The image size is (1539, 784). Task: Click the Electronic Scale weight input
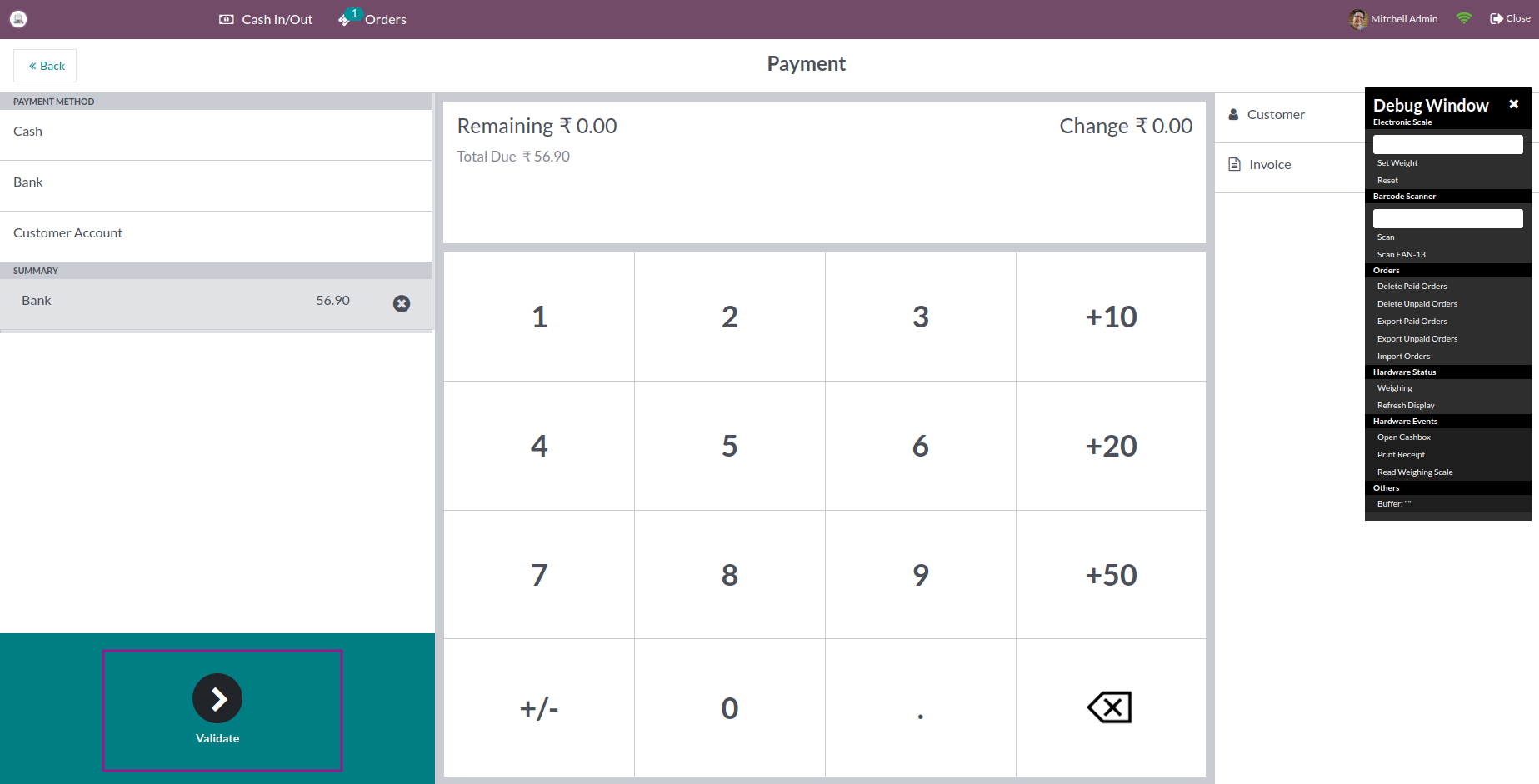pos(1447,144)
